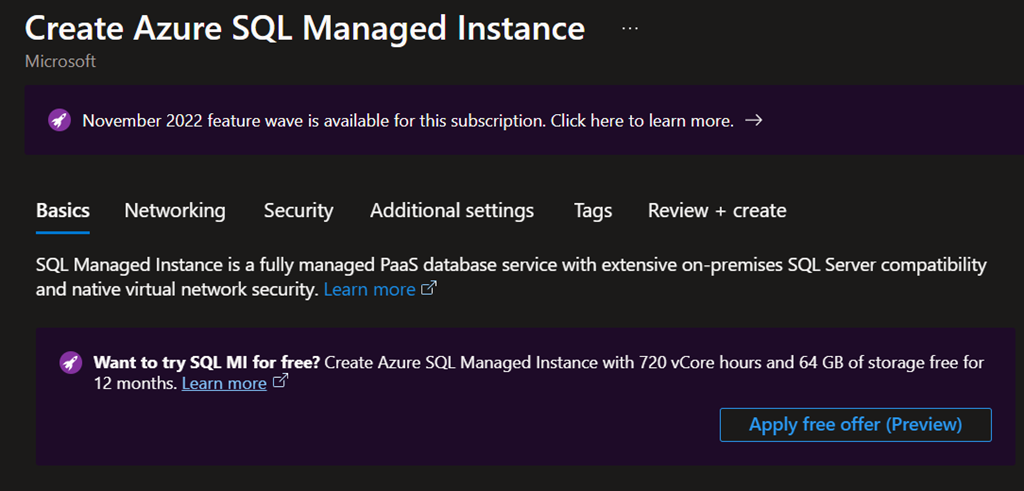The width and height of the screenshot is (1024, 491).
Task: Click the Microsoft subtitle under the page title
Action: pyautogui.click(x=60, y=62)
